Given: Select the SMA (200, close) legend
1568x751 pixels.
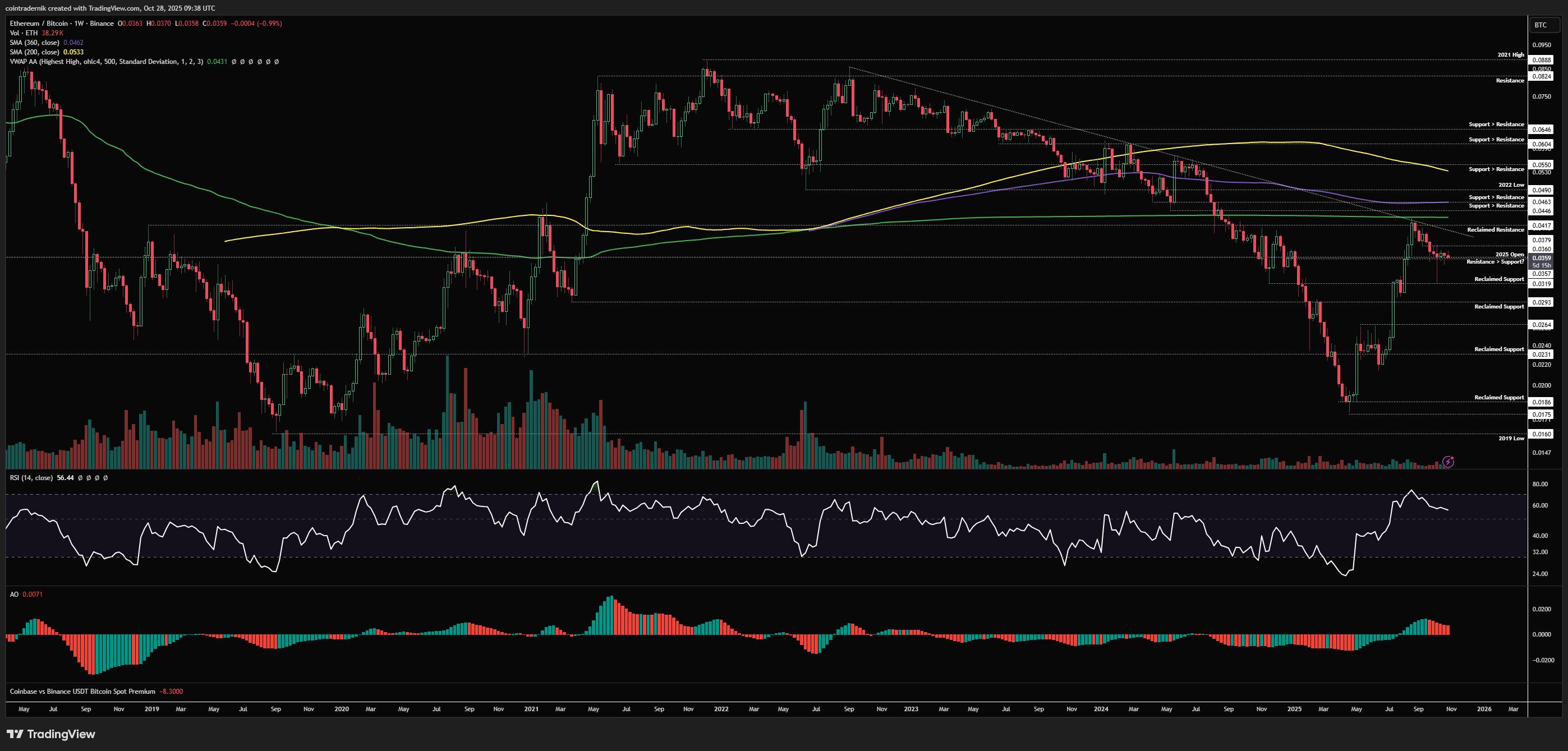Looking at the screenshot, I should click(34, 52).
